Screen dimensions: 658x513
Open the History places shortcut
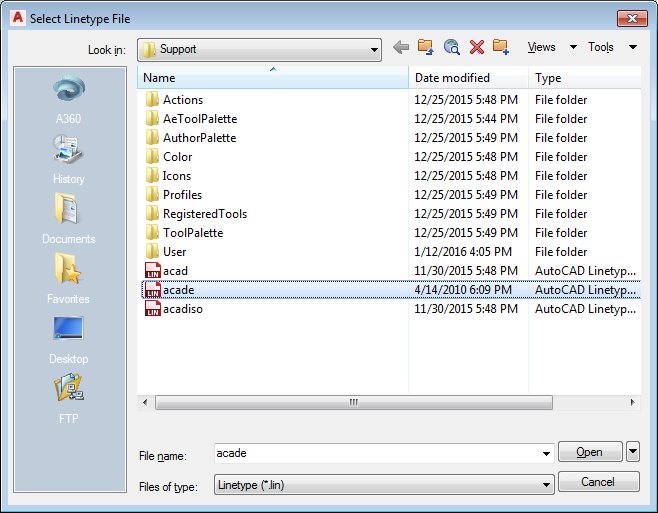click(69, 160)
